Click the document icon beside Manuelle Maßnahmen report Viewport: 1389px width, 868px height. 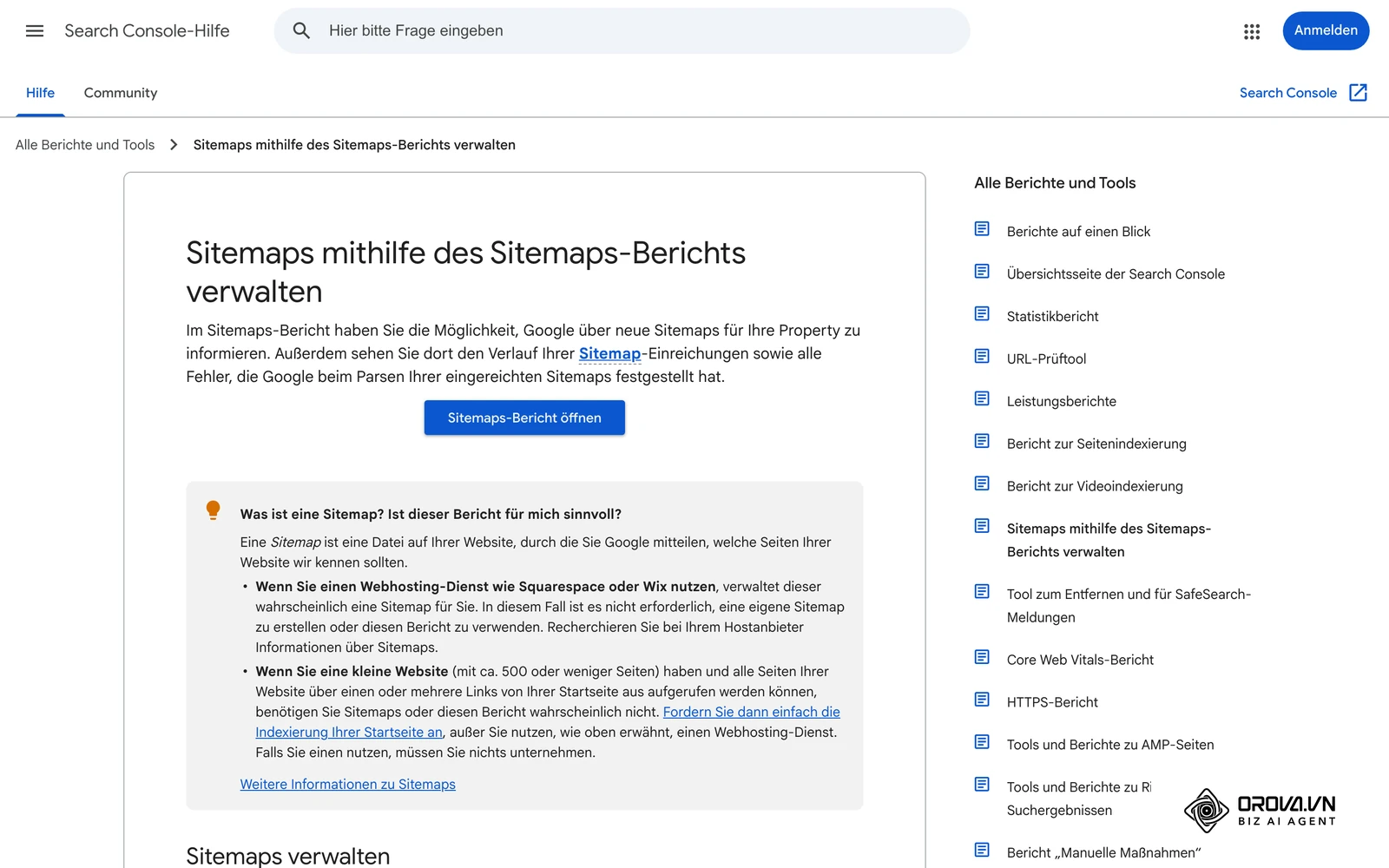982,851
